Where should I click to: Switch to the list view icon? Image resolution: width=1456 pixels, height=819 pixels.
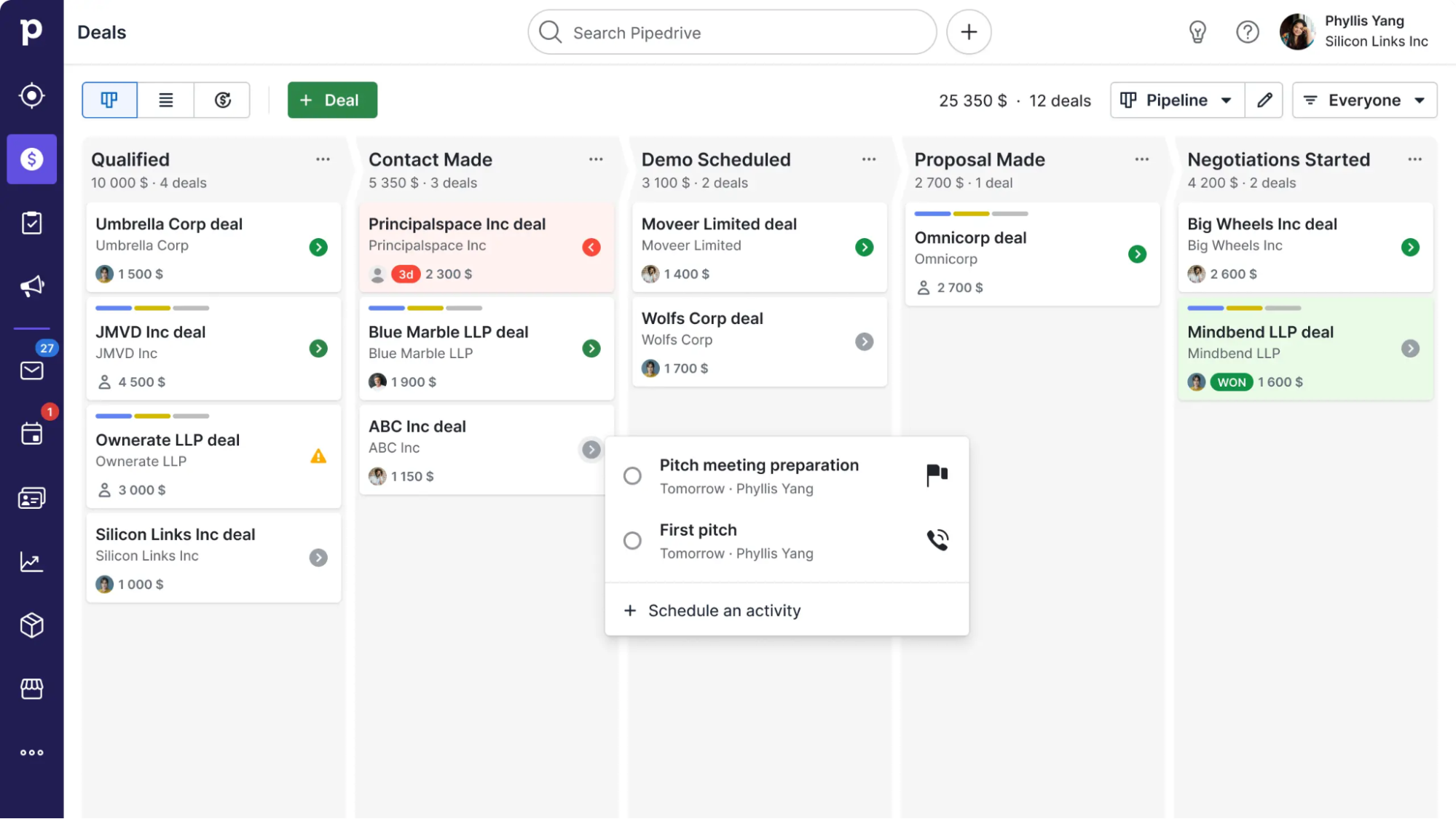(166, 100)
